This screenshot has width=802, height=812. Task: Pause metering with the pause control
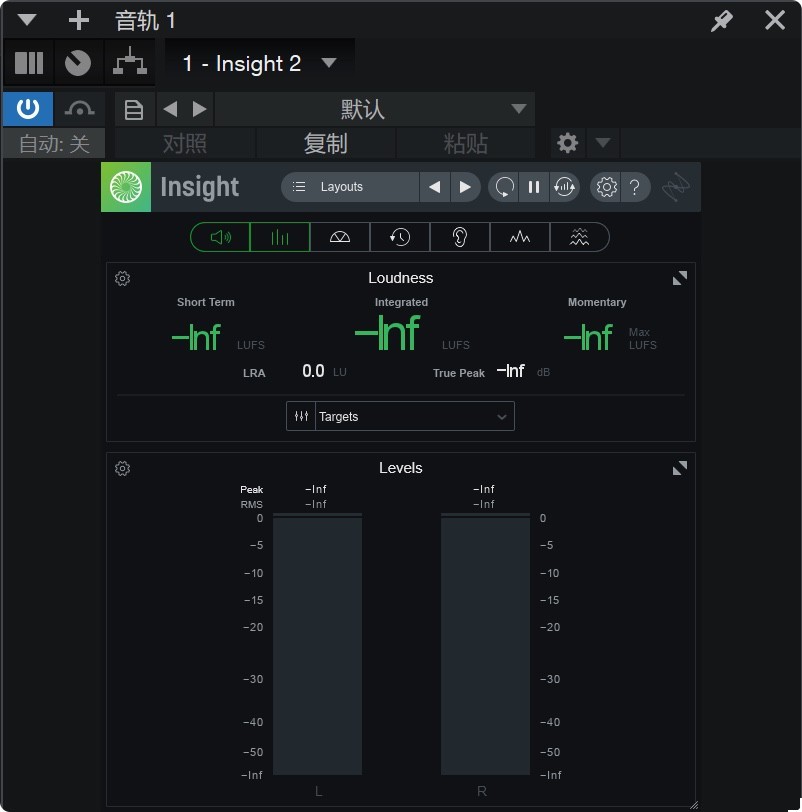pyautogui.click(x=534, y=187)
